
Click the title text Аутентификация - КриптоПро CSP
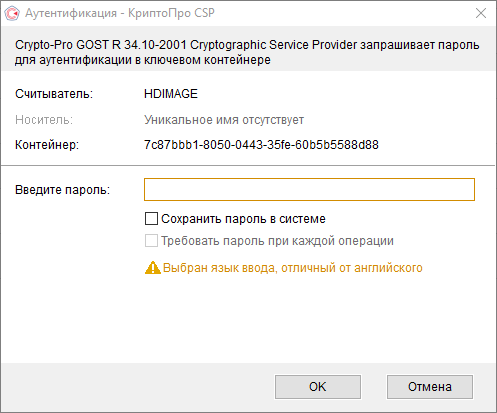point(120,13)
